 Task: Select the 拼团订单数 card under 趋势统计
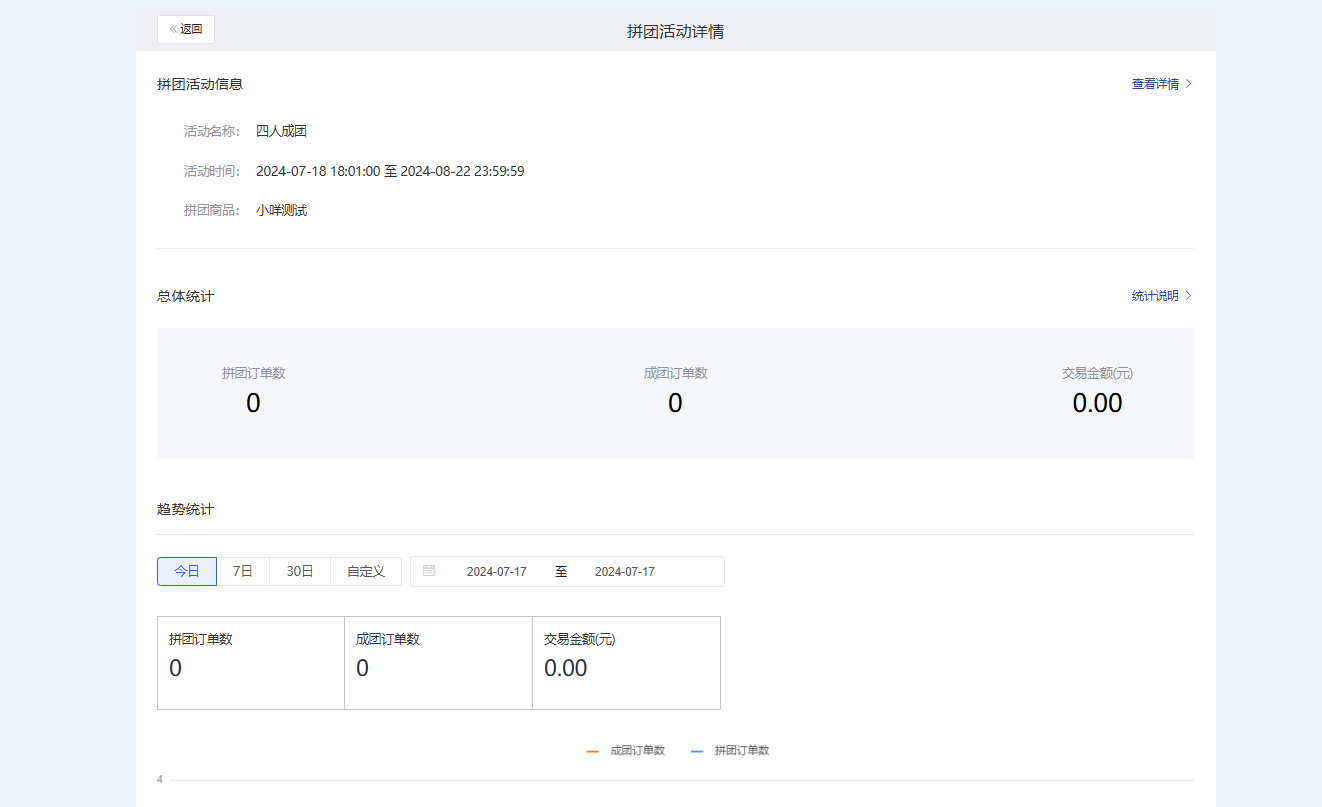coord(251,663)
